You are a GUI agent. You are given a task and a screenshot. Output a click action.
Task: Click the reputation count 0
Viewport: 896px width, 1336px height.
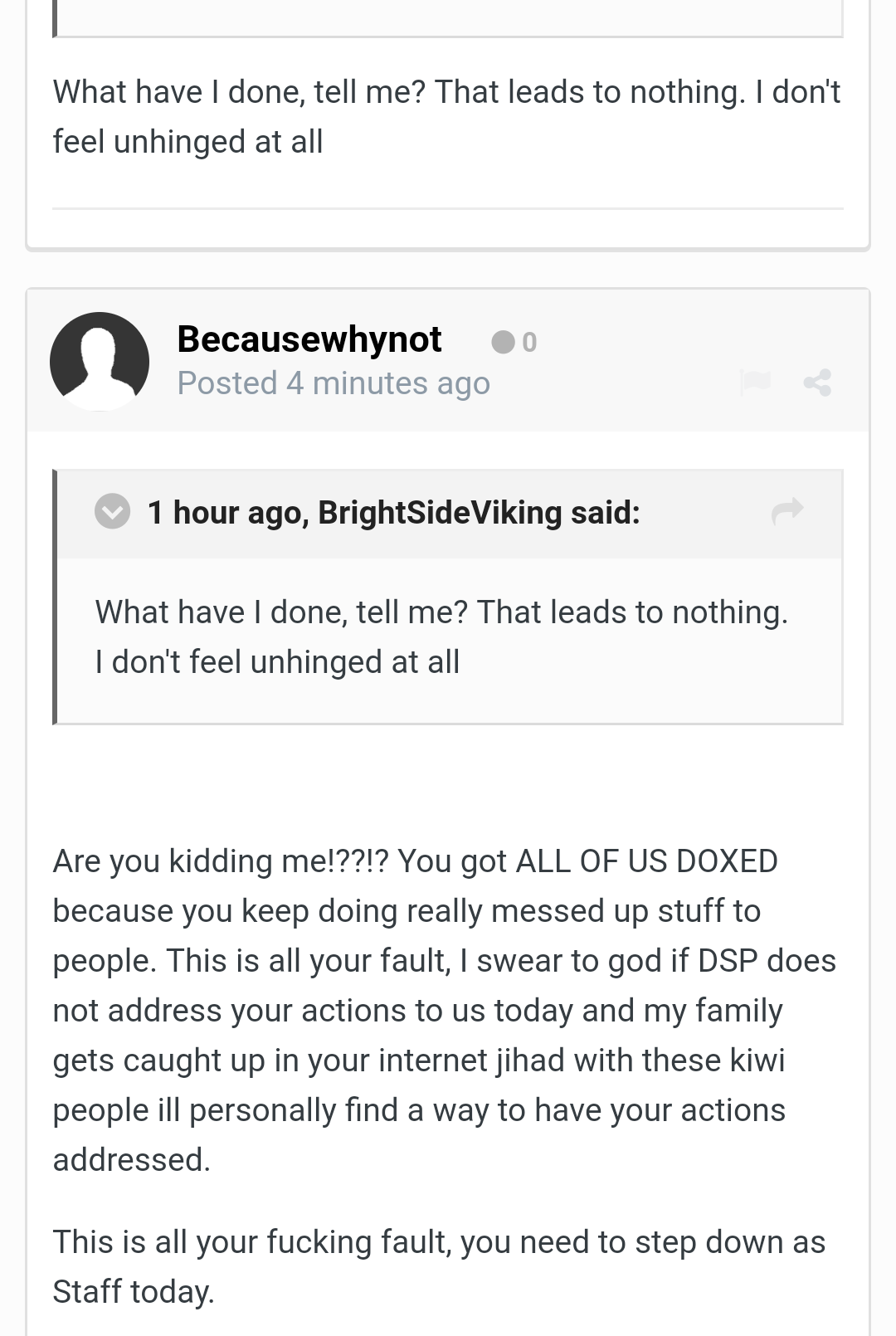click(529, 342)
